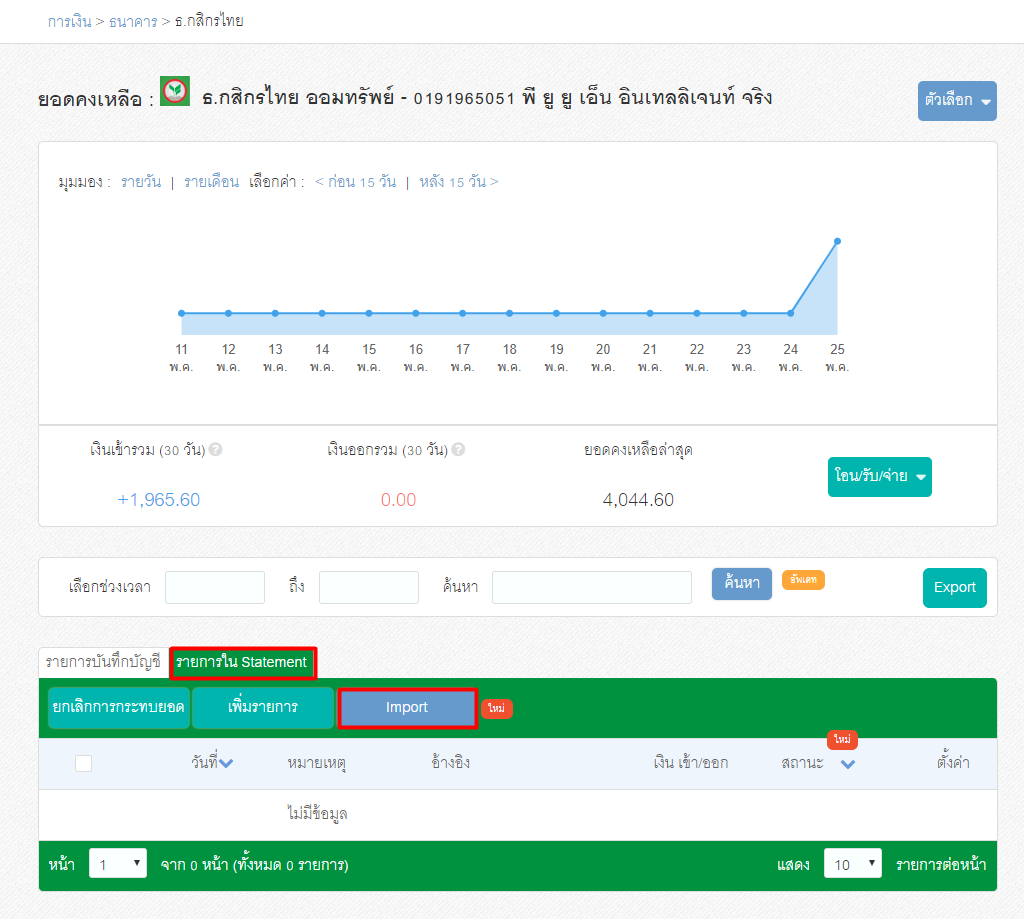Screen dimensions: 1024x919
Task: Click the เงิน เข้า/ออก column header
Action: point(691,762)
